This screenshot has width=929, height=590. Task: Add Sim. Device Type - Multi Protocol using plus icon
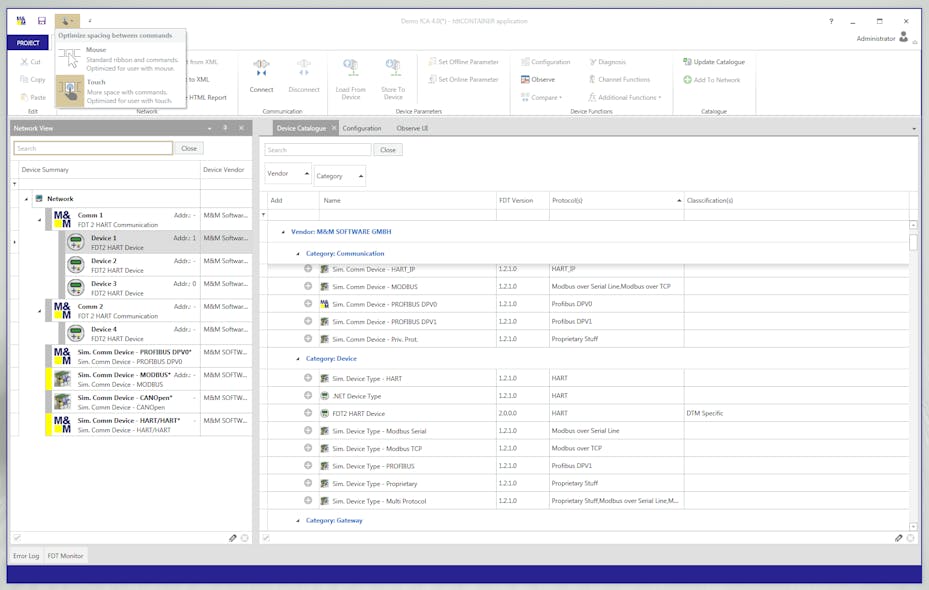point(308,501)
